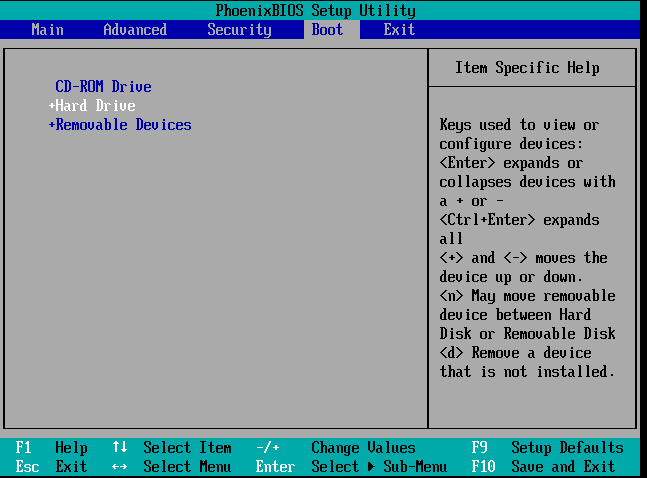The image size is (647, 478).
Task: Switch to the Advanced tab
Action: (x=135, y=30)
